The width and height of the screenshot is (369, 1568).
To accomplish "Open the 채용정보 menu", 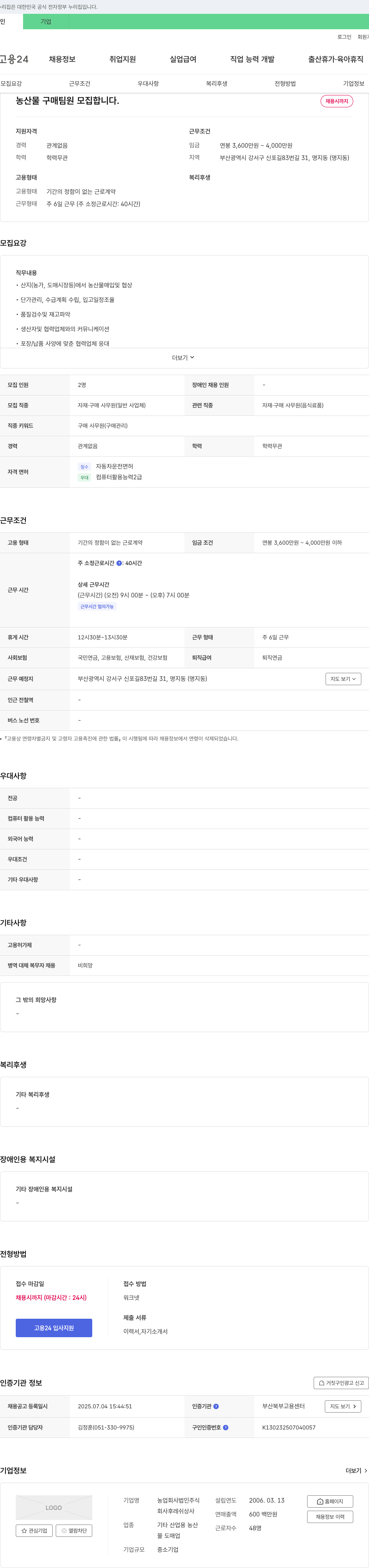I will 62,59.
